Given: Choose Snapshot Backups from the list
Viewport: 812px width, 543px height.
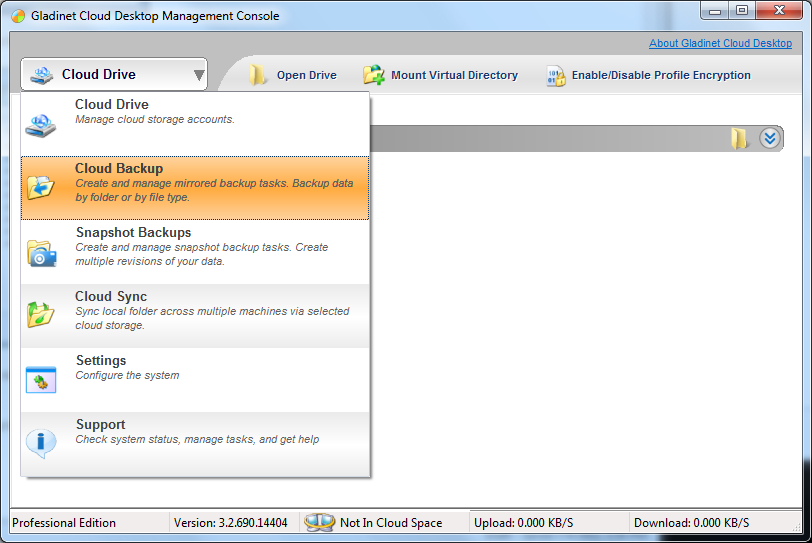Looking at the screenshot, I should 195,252.
